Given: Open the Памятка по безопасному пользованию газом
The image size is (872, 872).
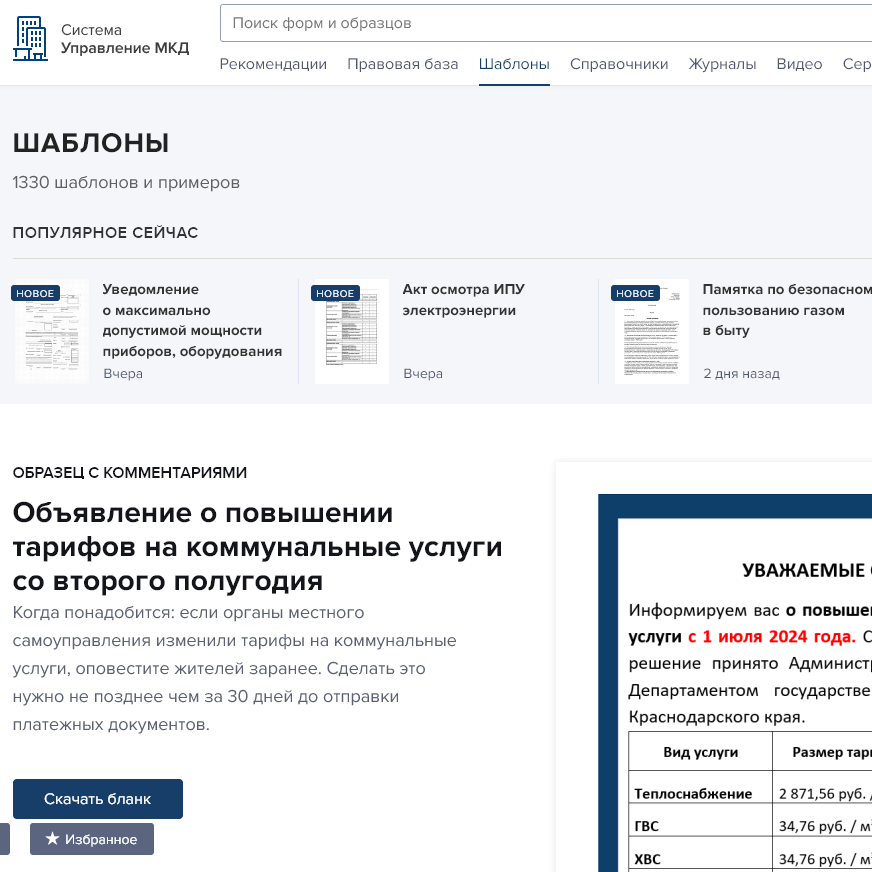Looking at the screenshot, I should click(786, 310).
